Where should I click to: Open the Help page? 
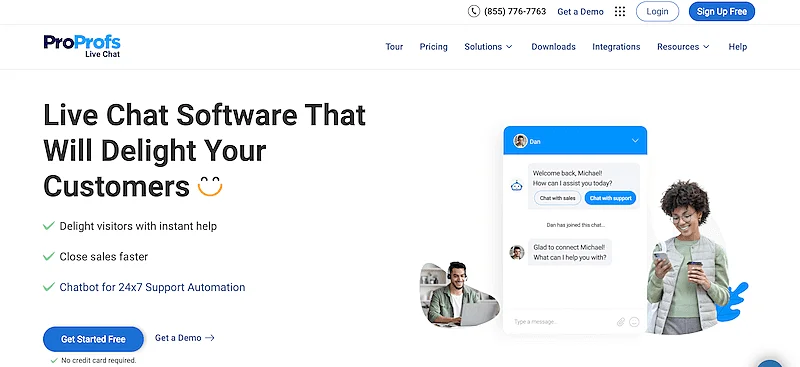coord(738,46)
